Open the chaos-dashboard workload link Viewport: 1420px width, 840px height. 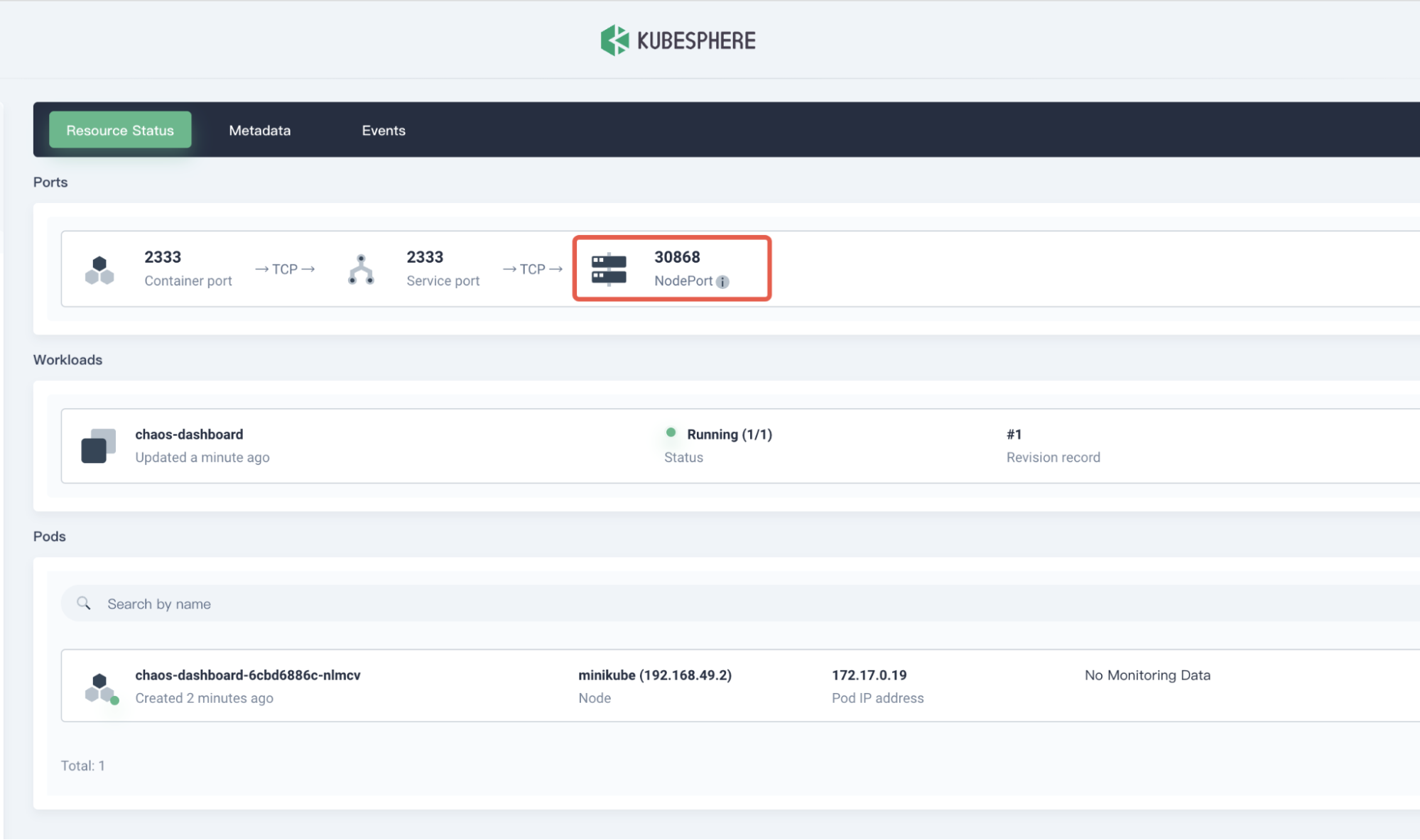tap(189, 434)
